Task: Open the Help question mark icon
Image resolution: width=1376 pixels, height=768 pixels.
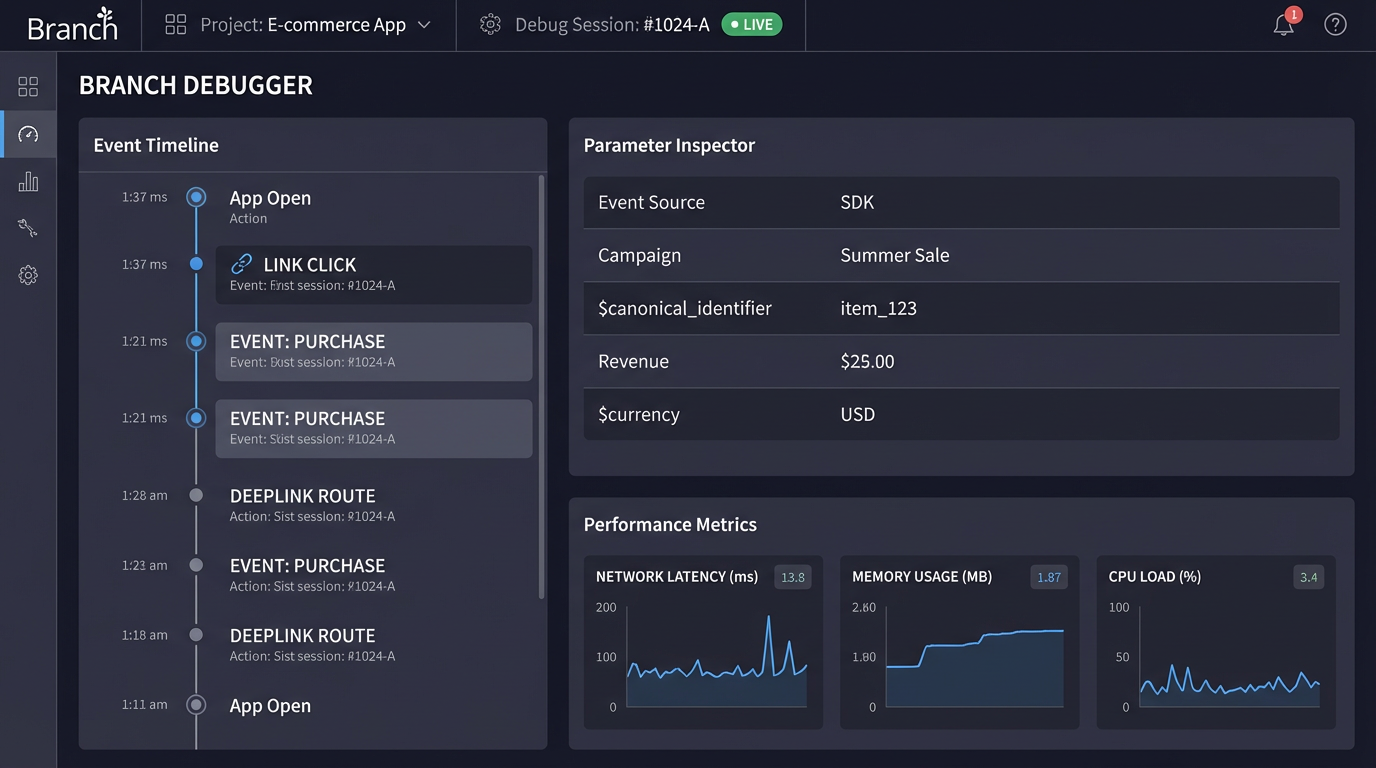Action: tap(1335, 24)
